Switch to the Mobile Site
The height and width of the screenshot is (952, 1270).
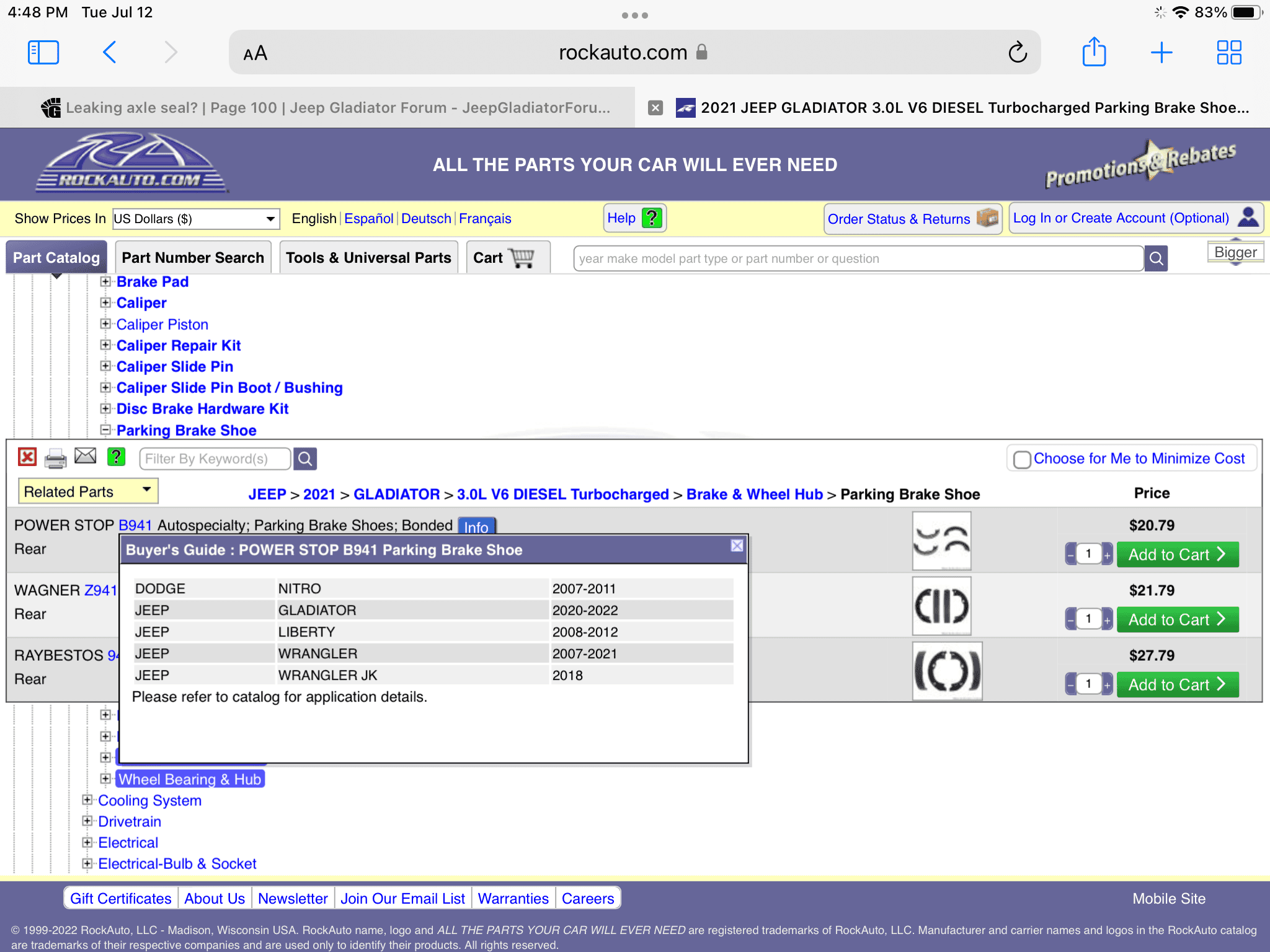[1169, 899]
